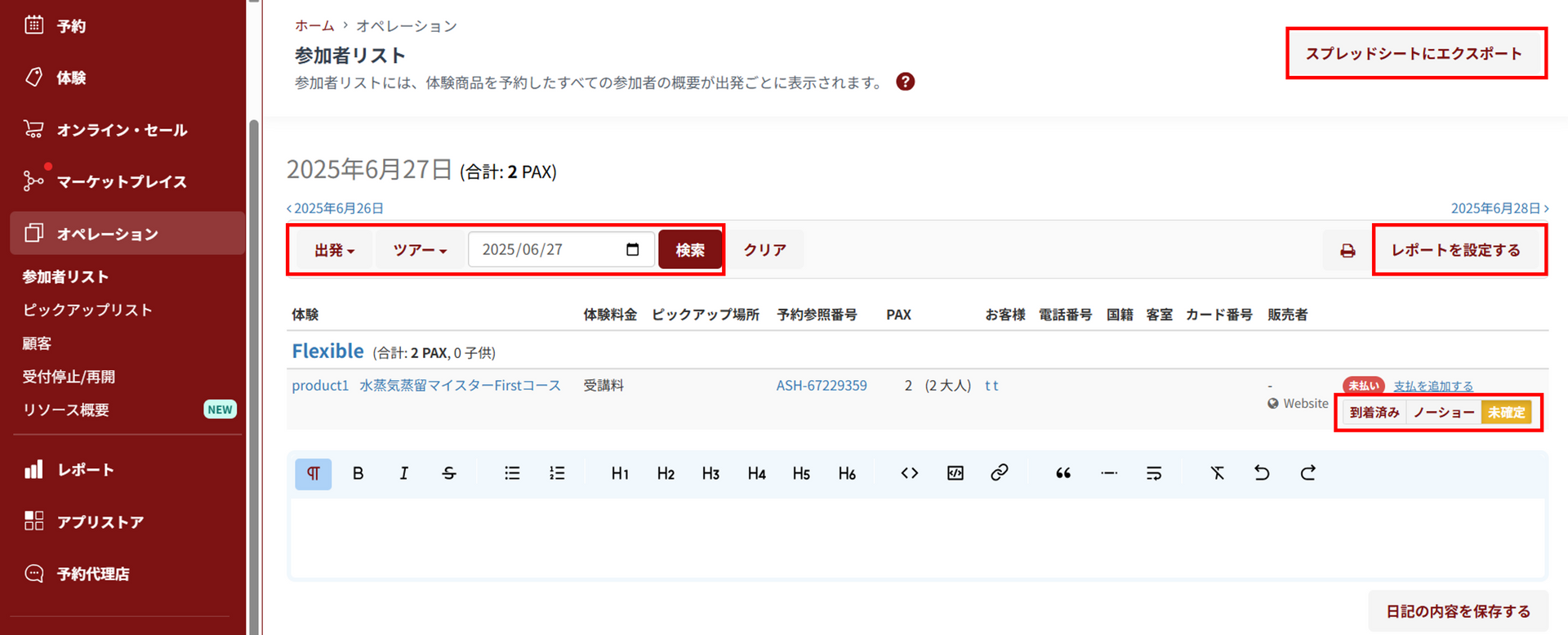Click the print icon button
1568x635 pixels.
click(x=1347, y=250)
